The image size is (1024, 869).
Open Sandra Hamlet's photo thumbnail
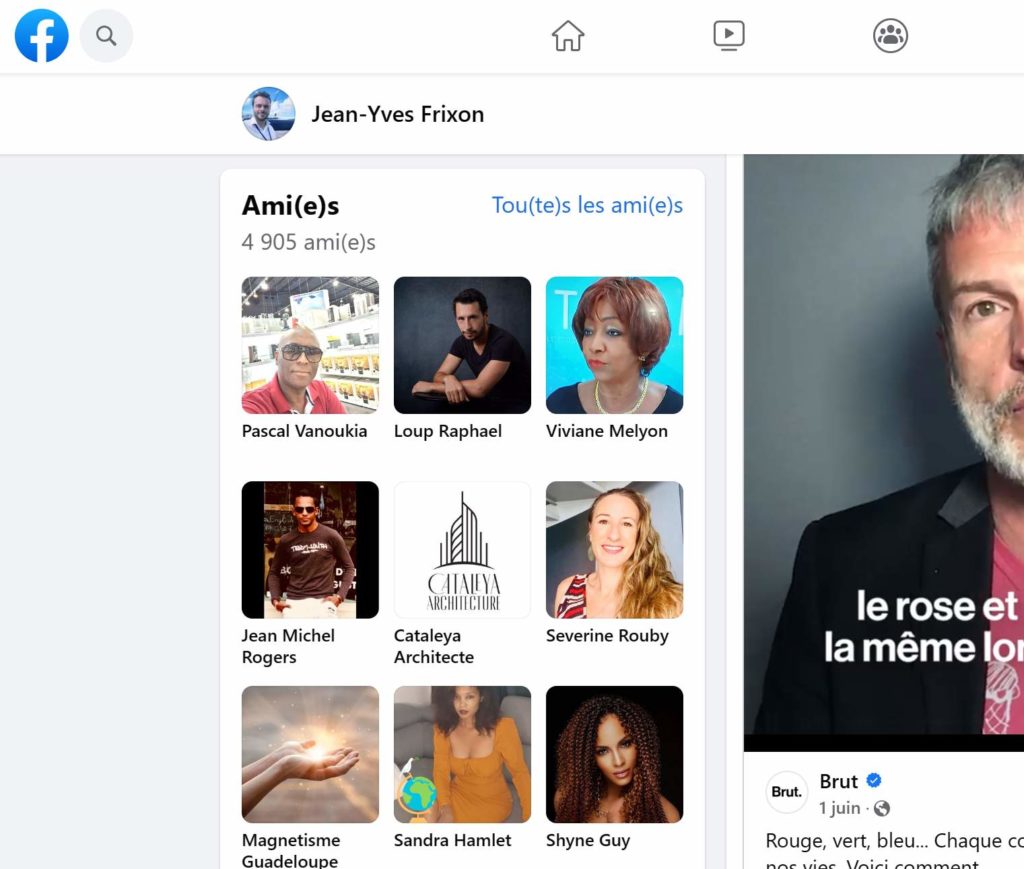point(462,754)
